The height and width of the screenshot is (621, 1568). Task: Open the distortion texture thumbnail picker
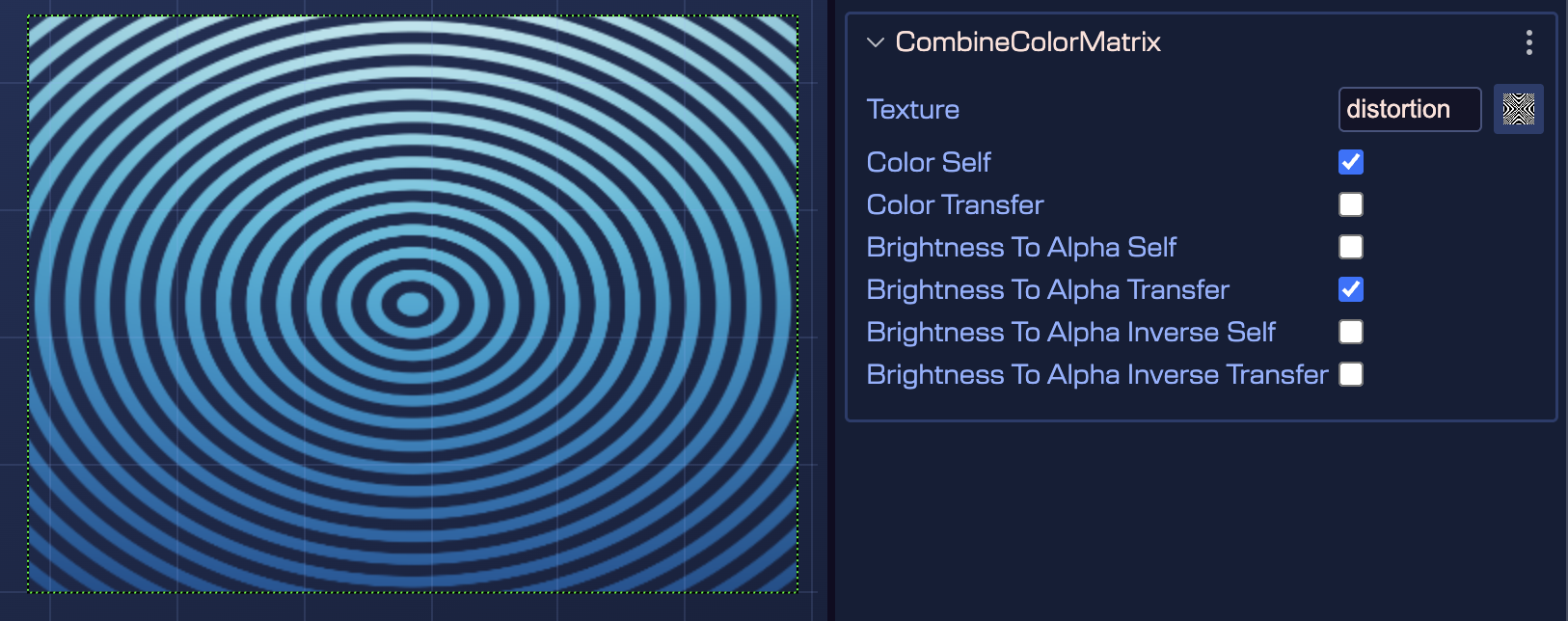1519,109
